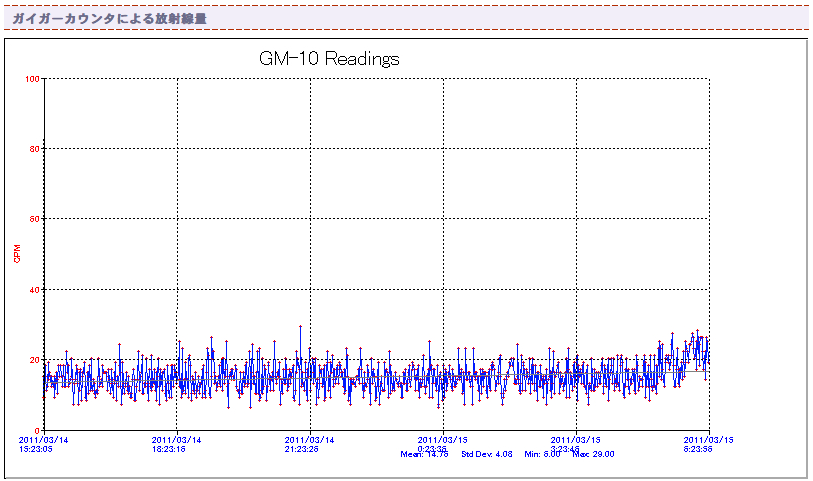Click the red CPM y-axis label
Image resolution: width=813 pixels, height=481 pixels.
(x=17, y=253)
